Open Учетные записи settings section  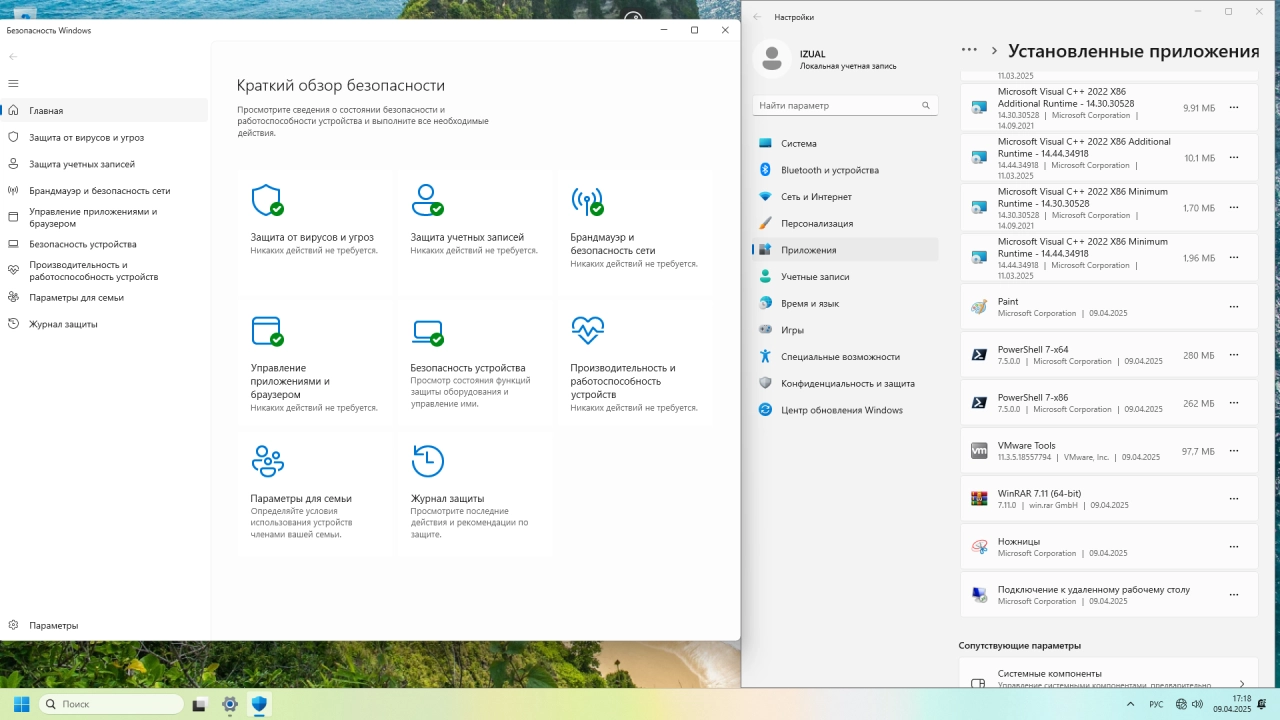click(x=845, y=277)
